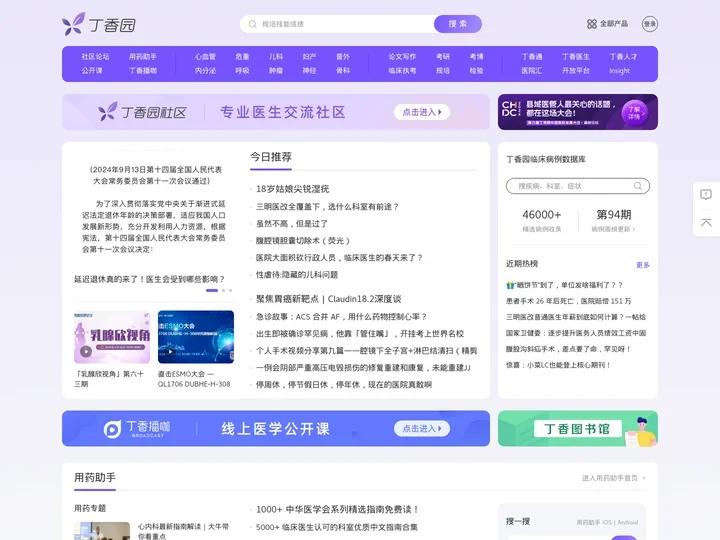This screenshot has width=720, height=540.
Task: Open hot post 患者手术 26 年后死亡
Action: pos(568,301)
